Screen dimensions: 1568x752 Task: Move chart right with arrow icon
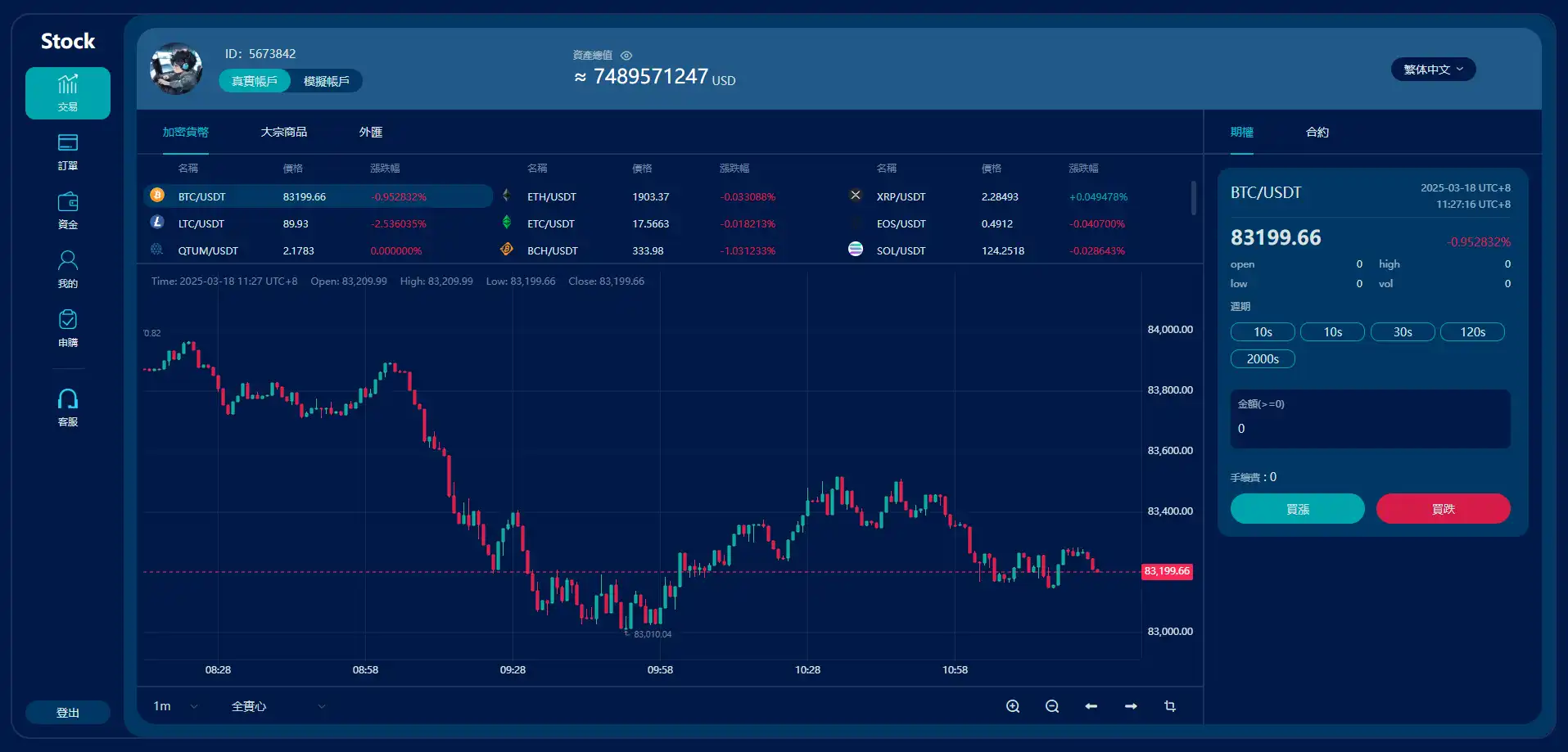click(1131, 706)
